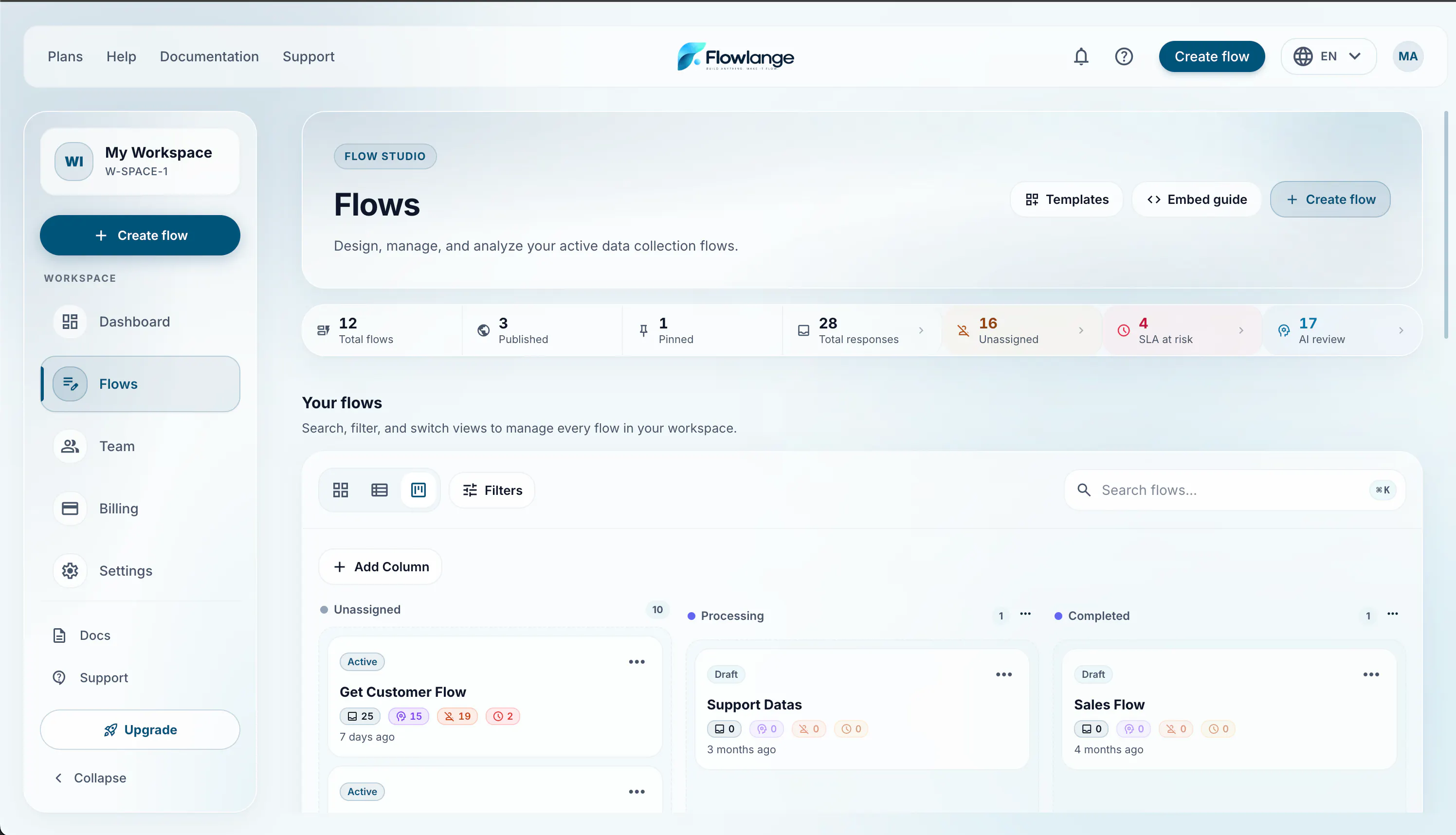Click the WI workspace avatar
This screenshot has width=1456, height=835.
point(74,161)
